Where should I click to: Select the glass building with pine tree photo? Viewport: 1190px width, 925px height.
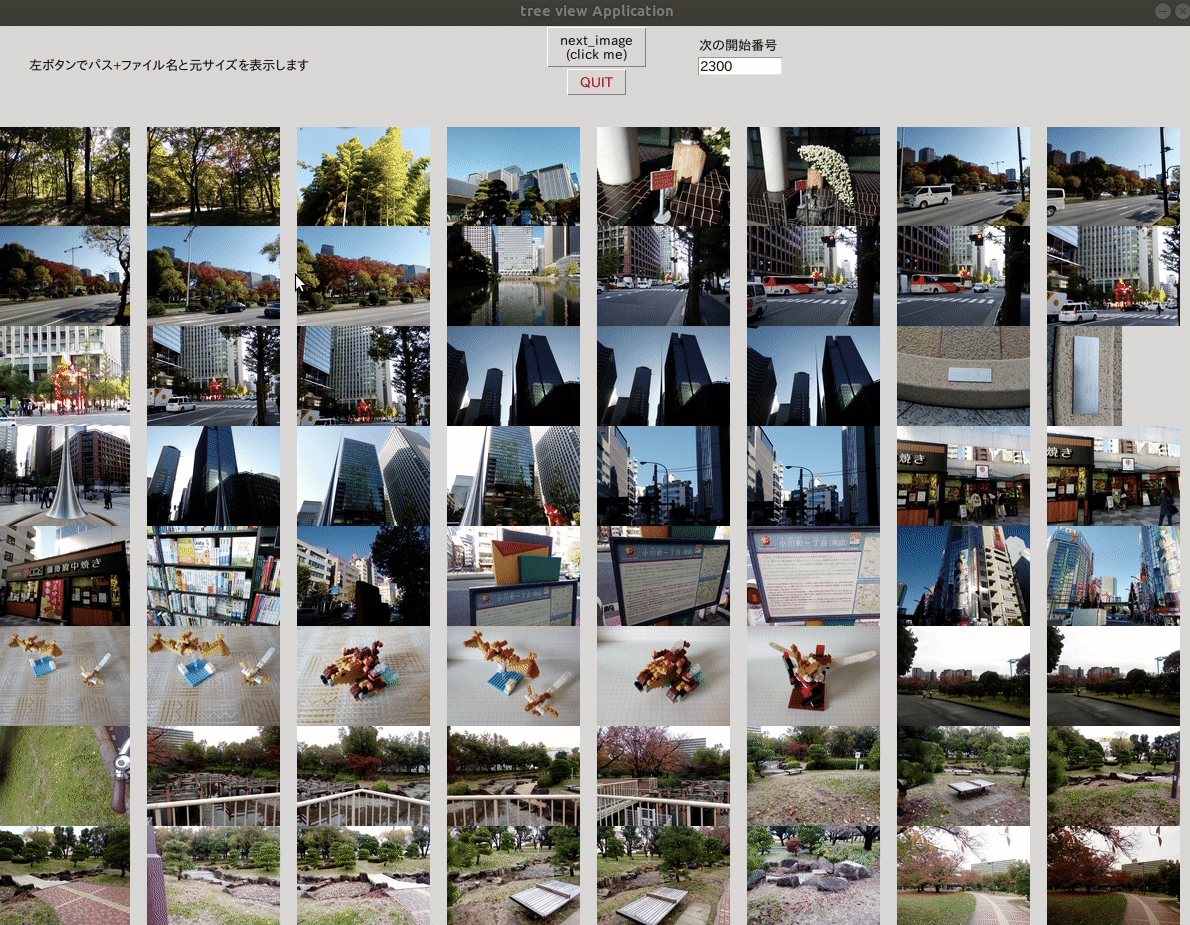click(513, 176)
